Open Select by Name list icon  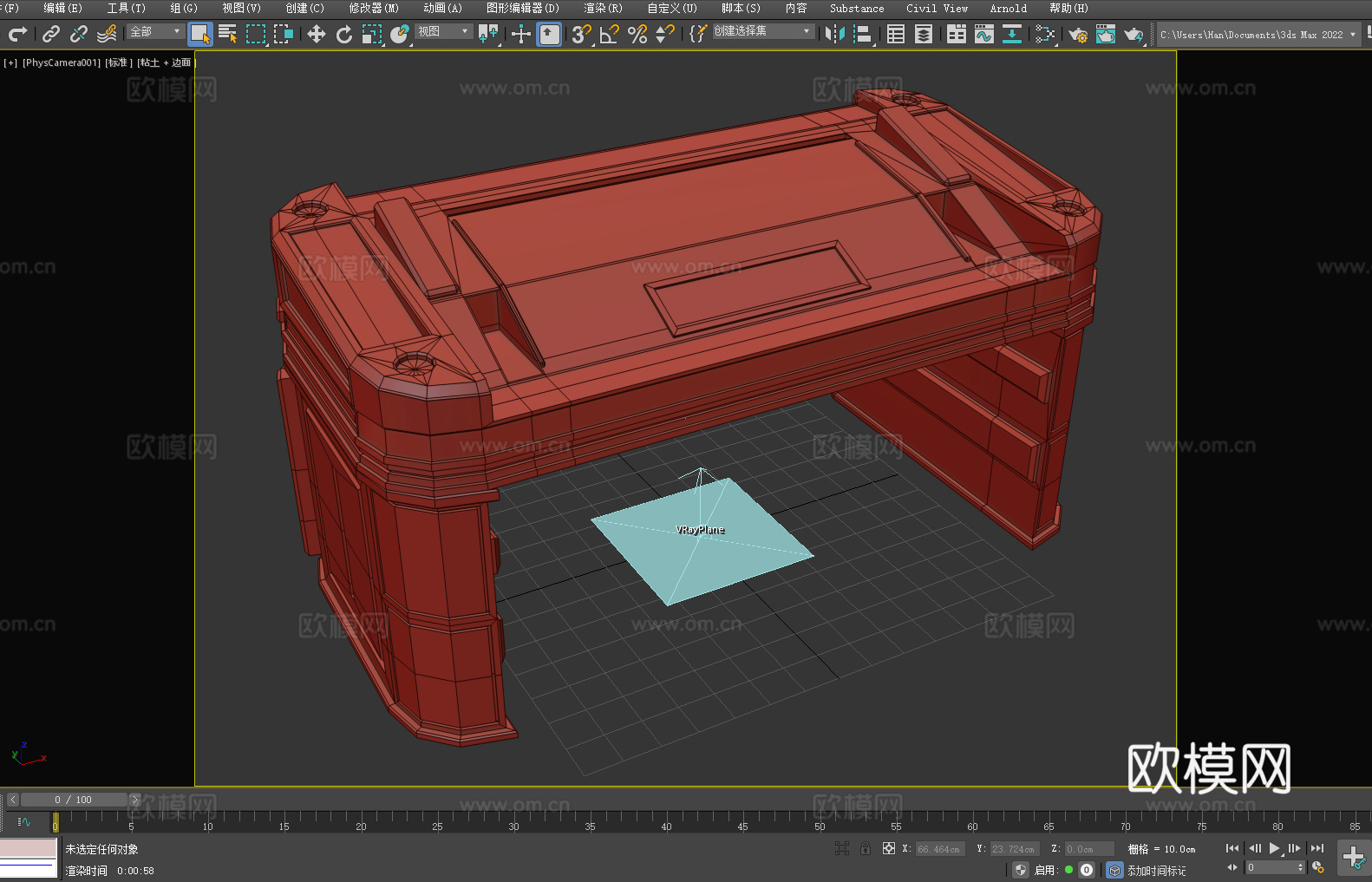[x=228, y=34]
